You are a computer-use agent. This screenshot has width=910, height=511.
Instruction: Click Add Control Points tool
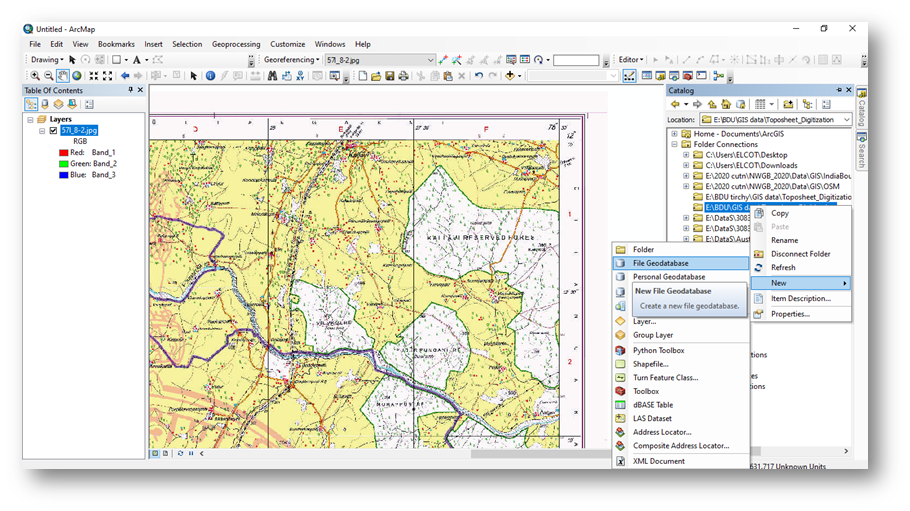pyautogui.click(x=443, y=60)
